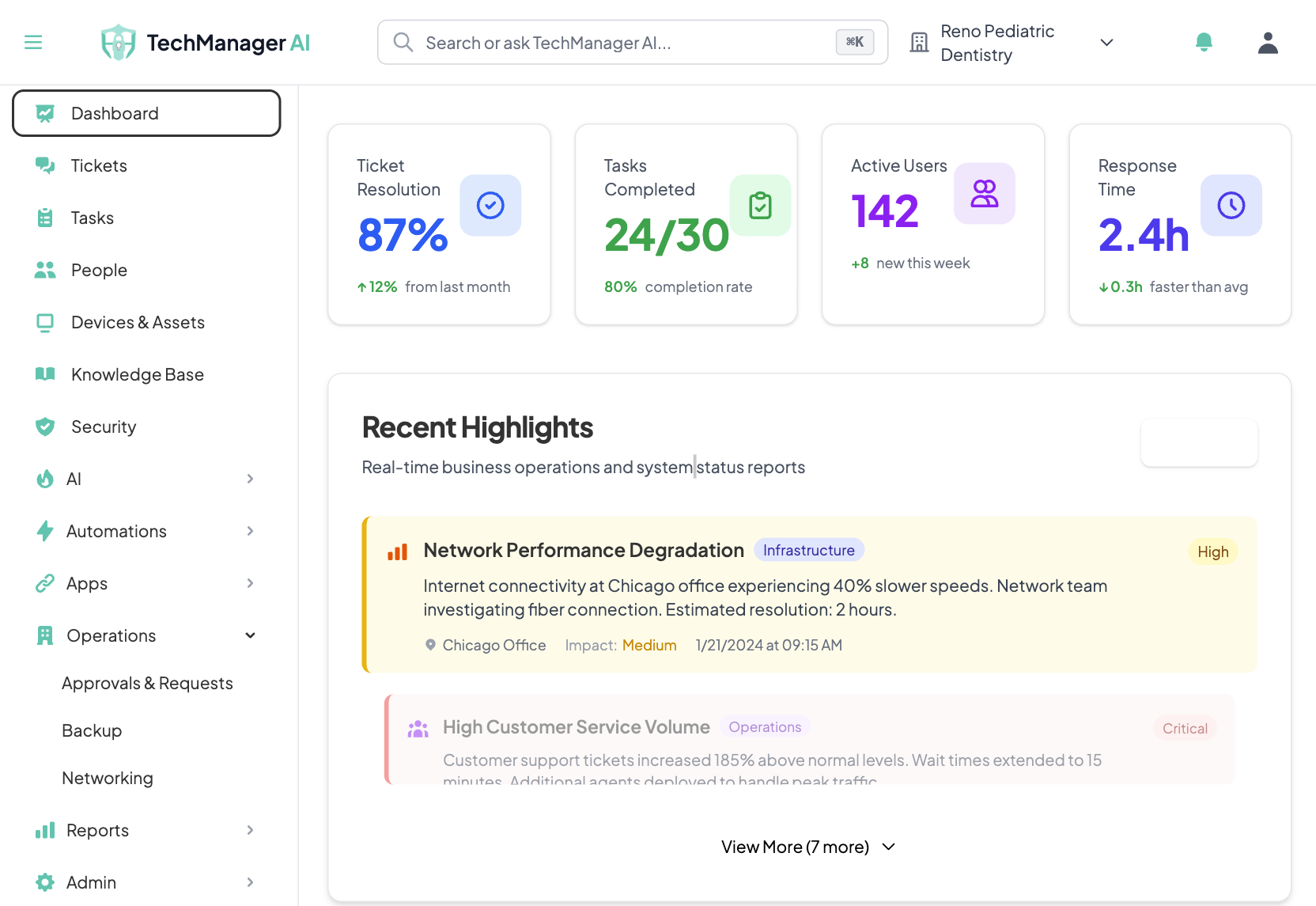This screenshot has height=906, width=1316.
Task: Select the Tasks icon in the sidebar
Action: coord(45,218)
